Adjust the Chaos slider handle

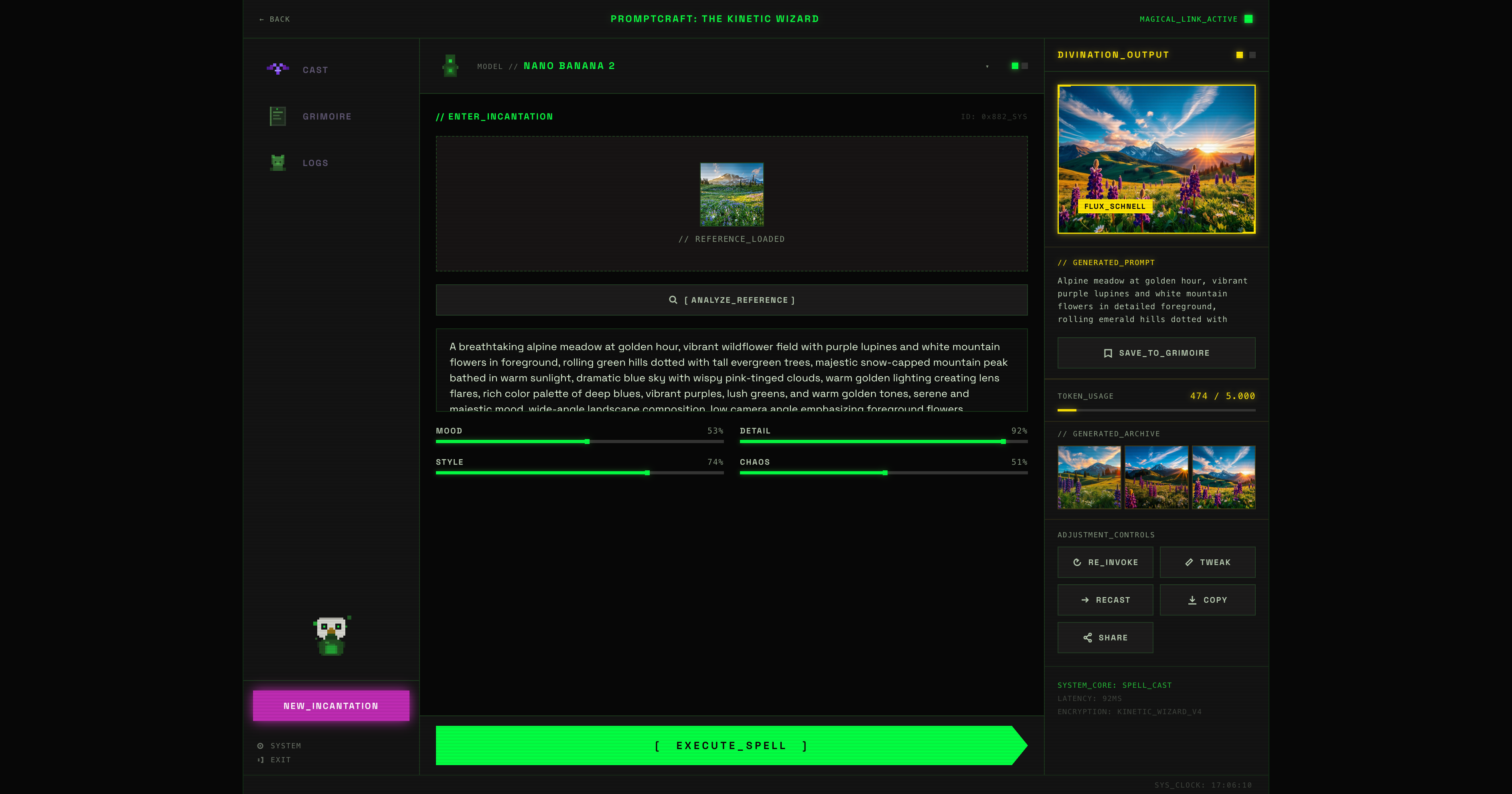pyautogui.click(x=885, y=473)
